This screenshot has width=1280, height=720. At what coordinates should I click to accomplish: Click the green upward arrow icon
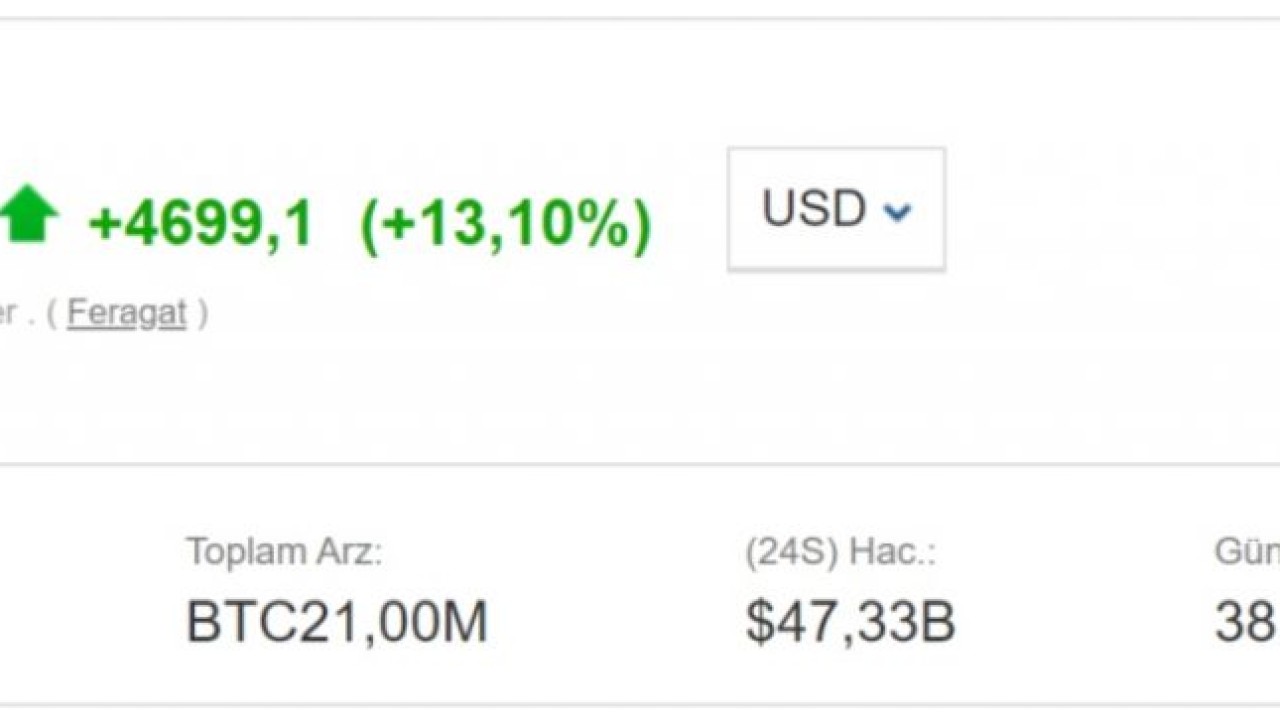[x=28, y=213]
